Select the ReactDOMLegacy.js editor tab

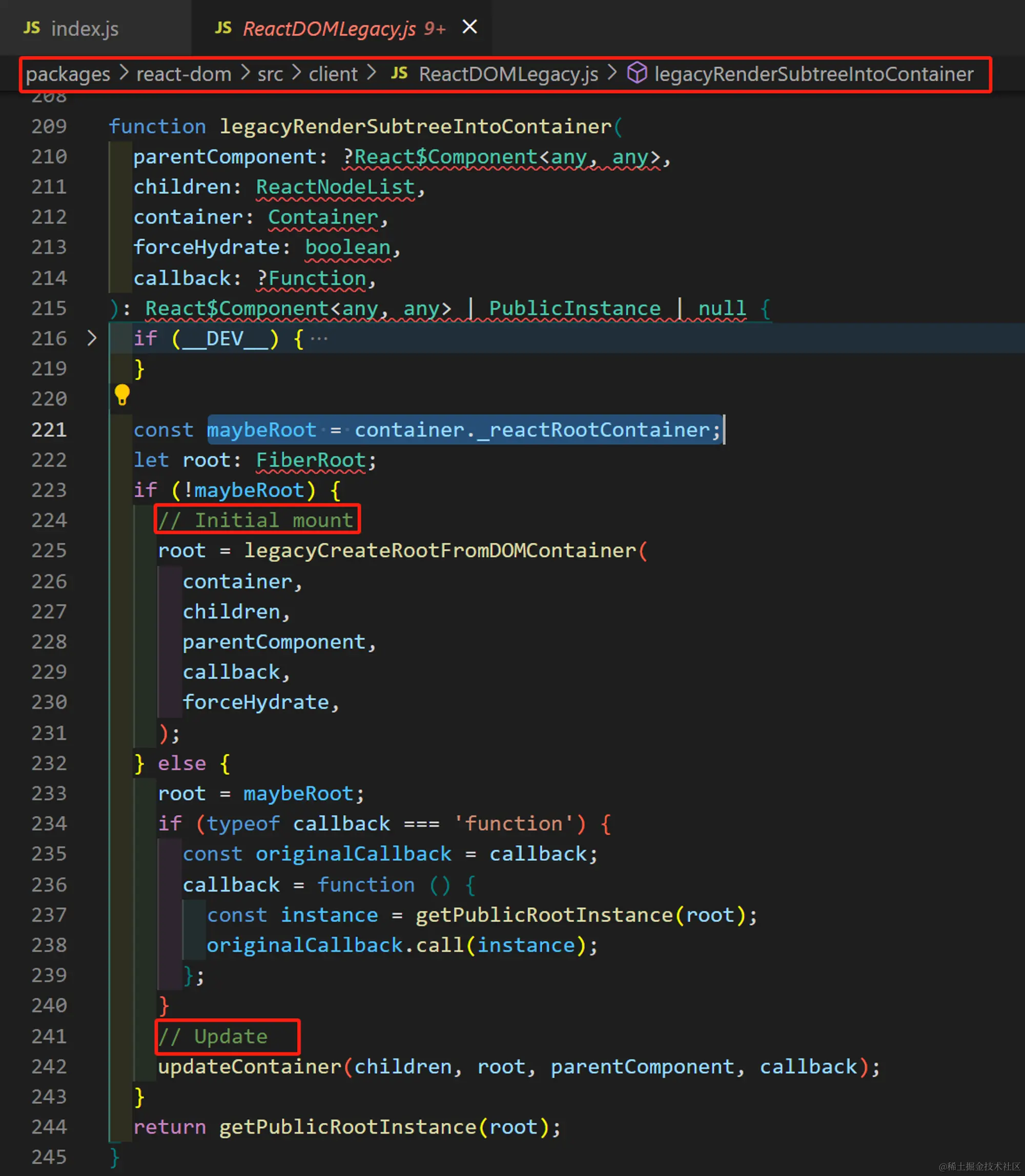click(x=330, y=29)
